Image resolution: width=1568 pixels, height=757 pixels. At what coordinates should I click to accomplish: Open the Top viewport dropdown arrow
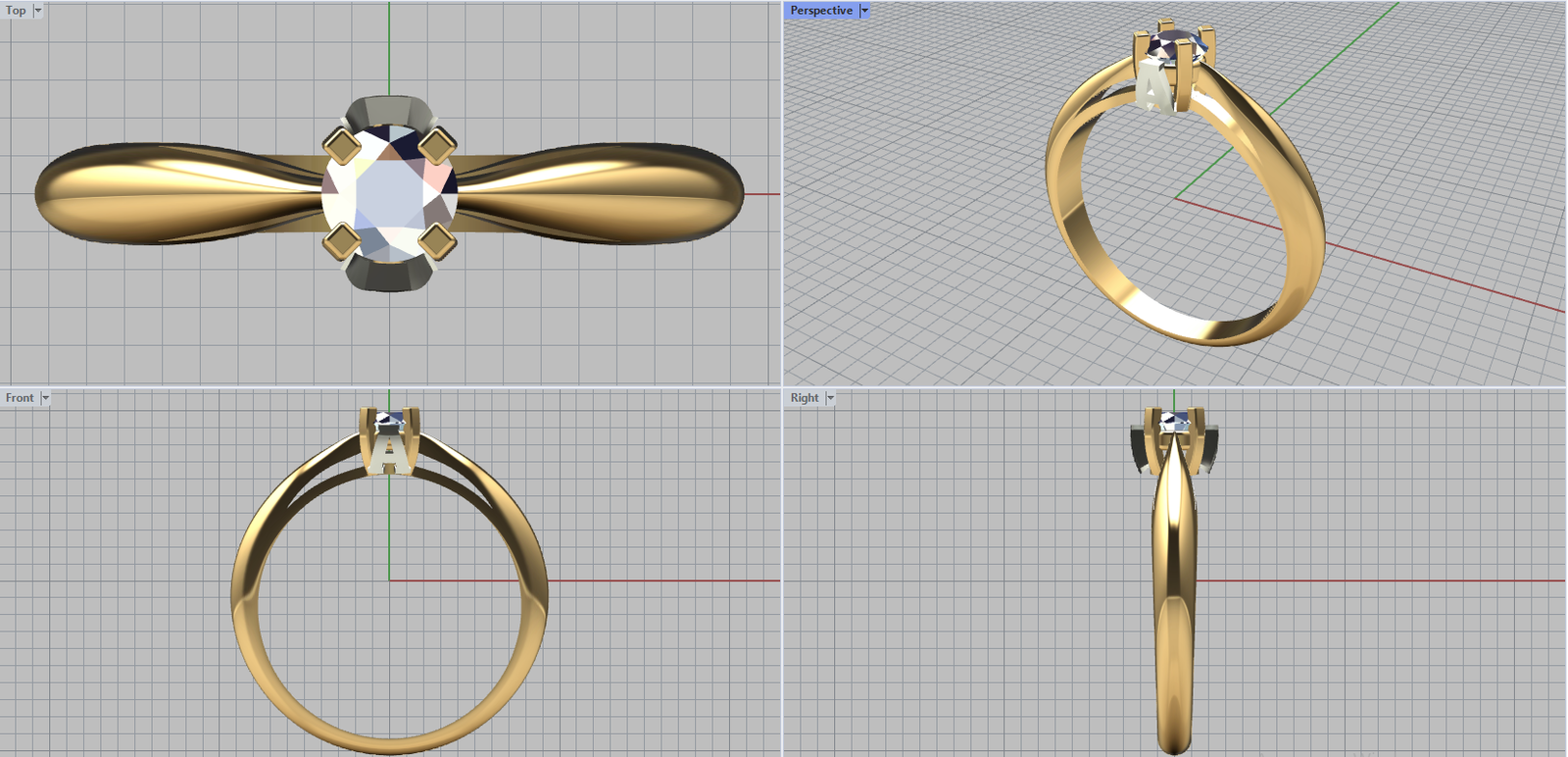point(38,11)
